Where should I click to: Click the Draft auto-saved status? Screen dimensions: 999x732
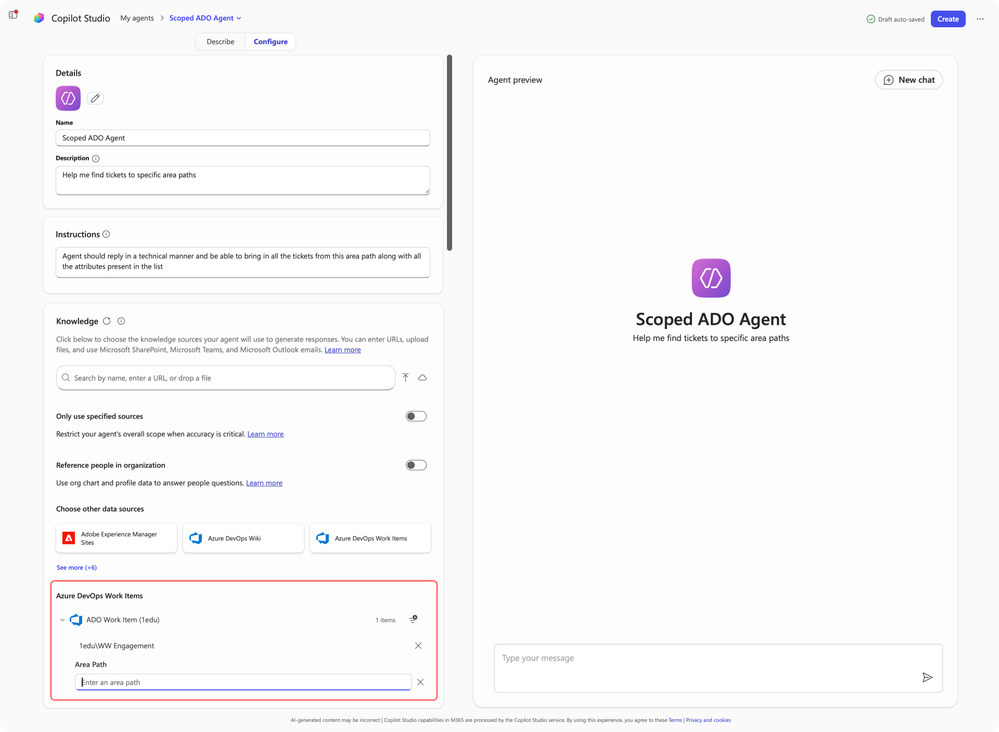tap(895, 19)
